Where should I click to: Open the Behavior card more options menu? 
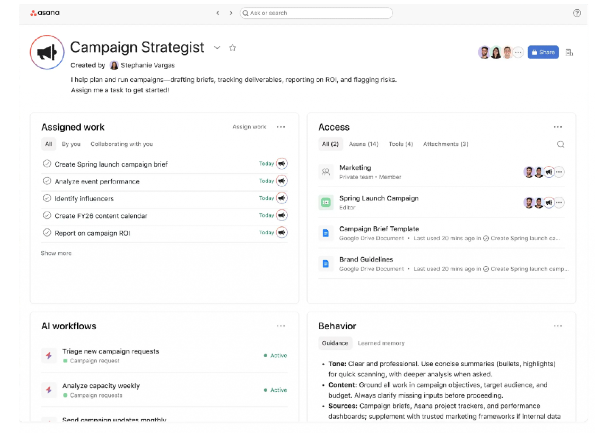[x=558, y=326]
